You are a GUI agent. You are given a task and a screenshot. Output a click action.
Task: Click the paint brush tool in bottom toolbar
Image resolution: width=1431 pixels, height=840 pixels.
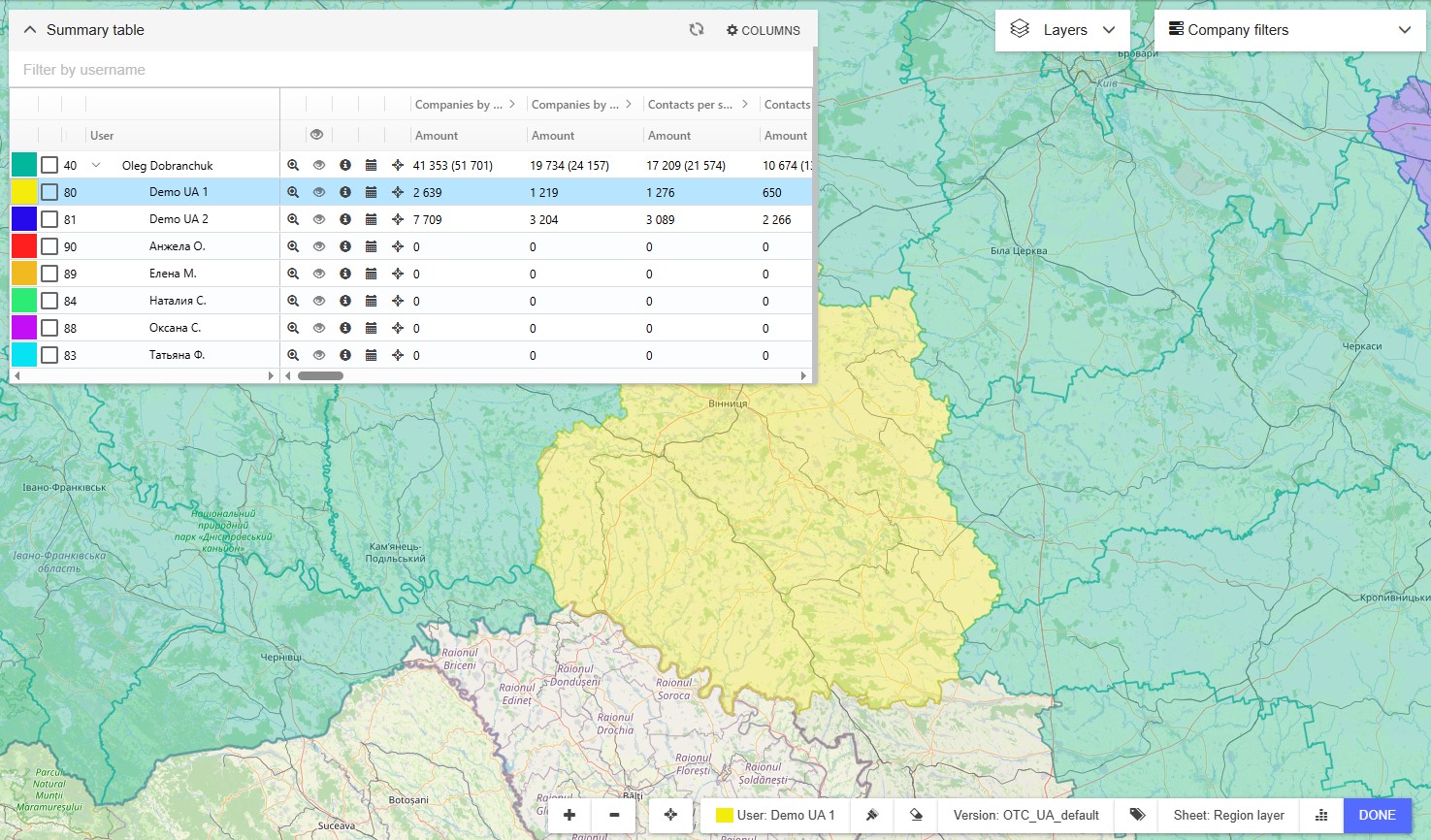[872, 815]
